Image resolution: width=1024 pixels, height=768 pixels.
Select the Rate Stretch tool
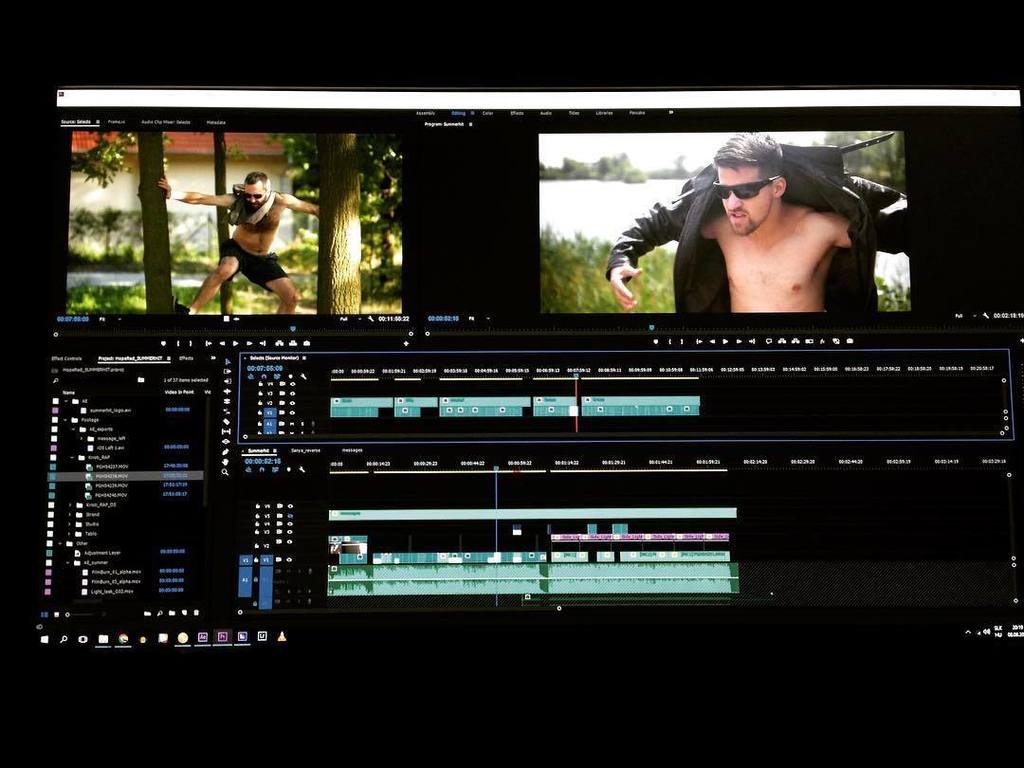click(x=226, y=411)
